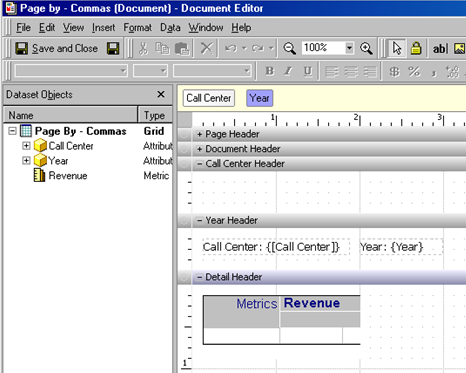Viewport: 466px width, 373px height.
Task: Sort by the Name column header
Action: (70, 115)
